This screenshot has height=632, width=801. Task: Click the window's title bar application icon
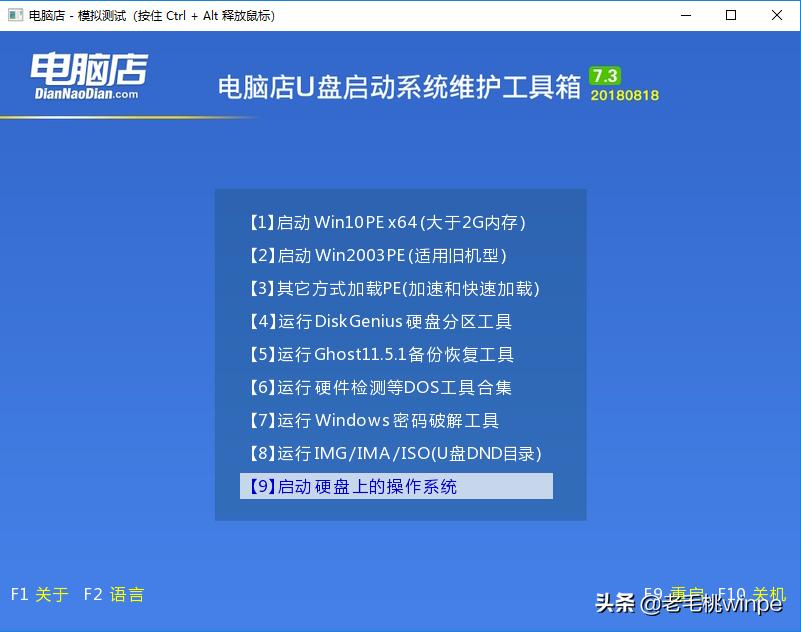(14, 15)
